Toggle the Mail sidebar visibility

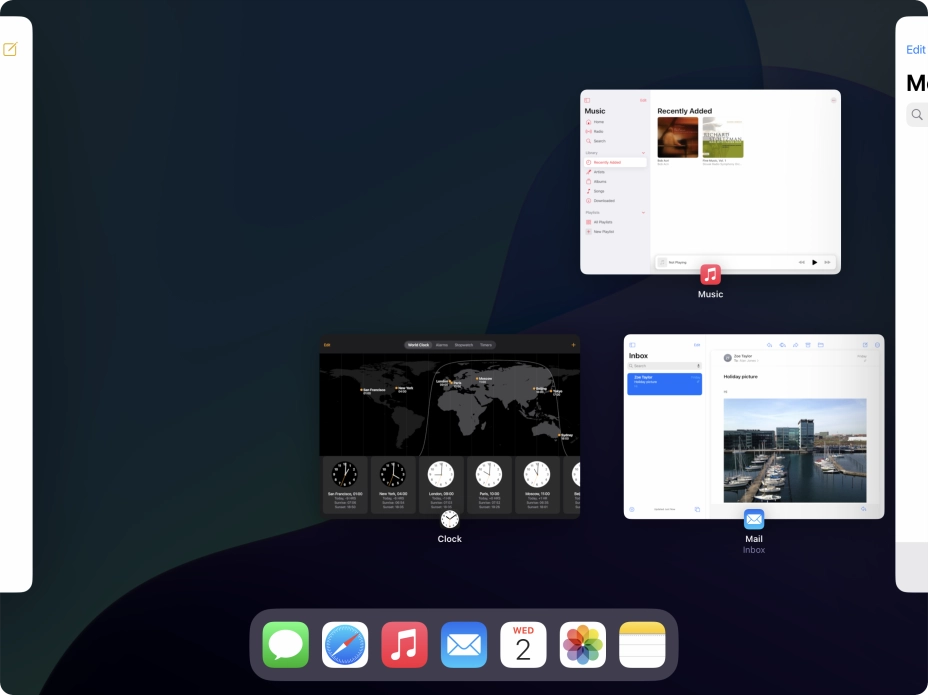click(632, 344)
